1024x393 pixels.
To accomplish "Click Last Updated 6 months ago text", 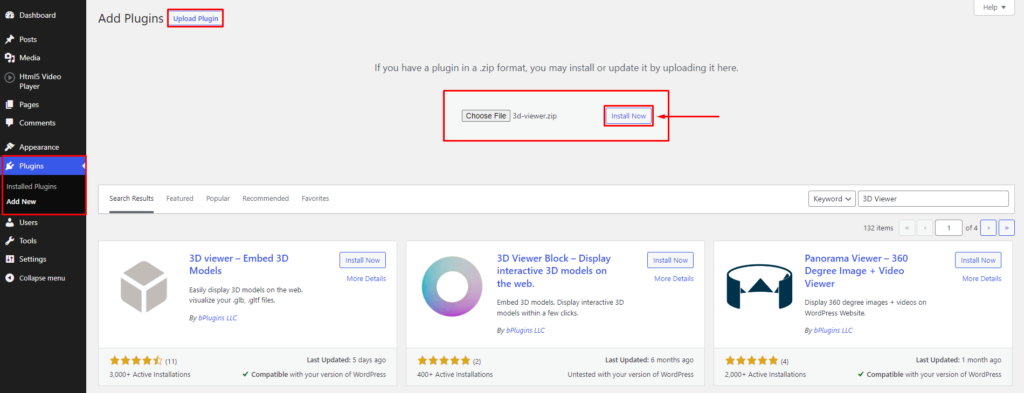I will click(649, 360).
